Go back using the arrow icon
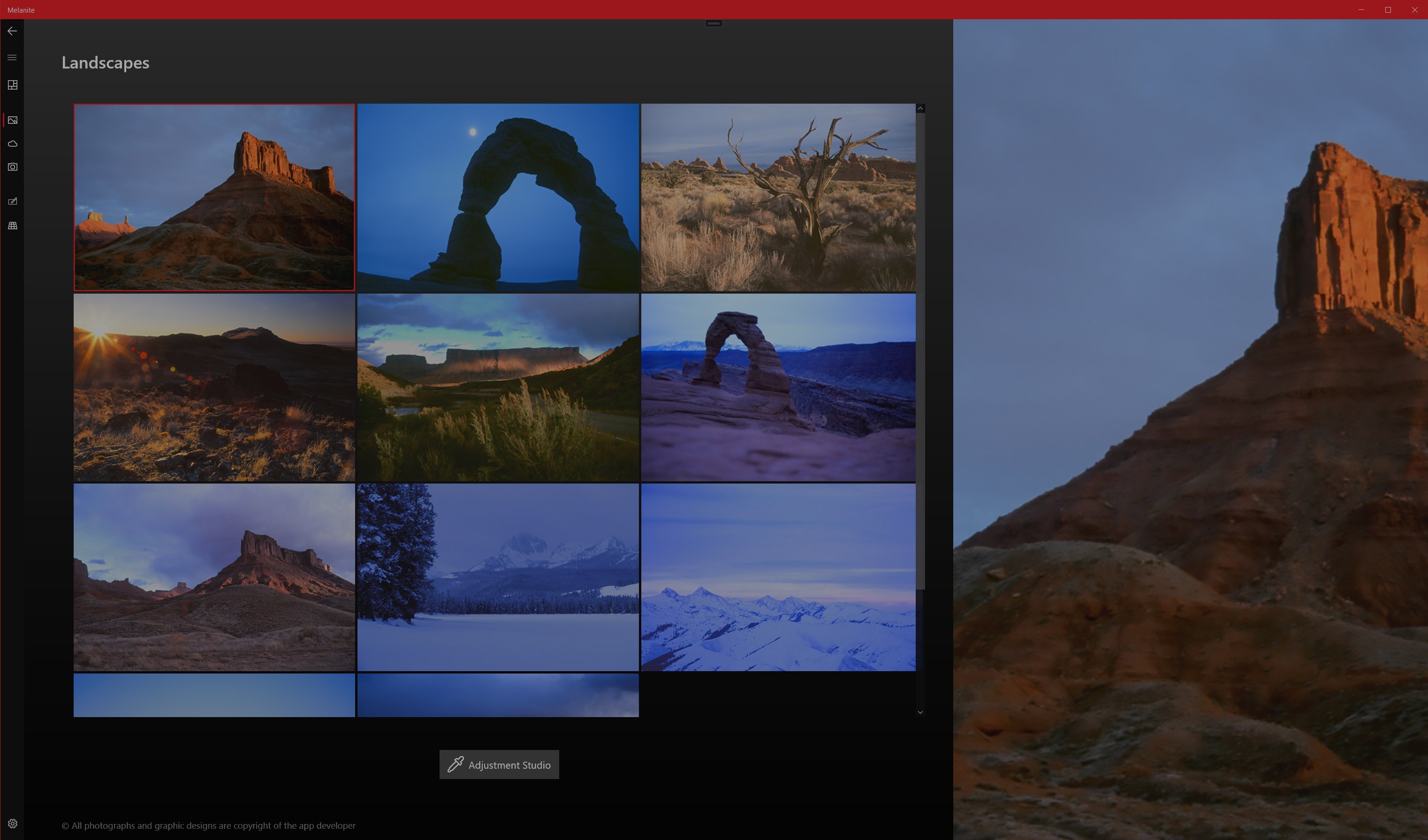Screen dimensions: 1428x840 click(x=12, y=31)
